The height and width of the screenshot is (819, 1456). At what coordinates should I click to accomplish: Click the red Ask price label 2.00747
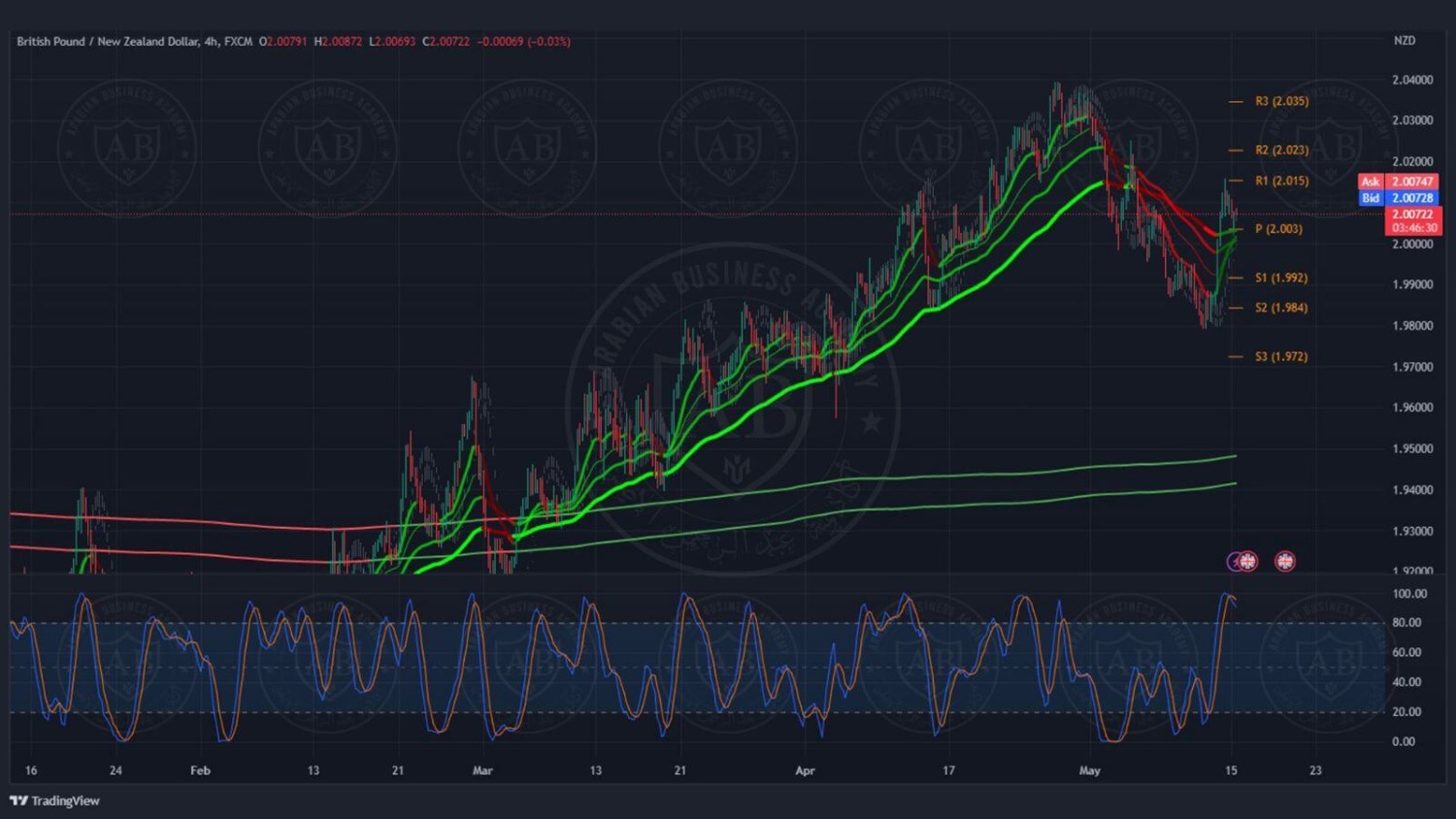(1399, 181)
